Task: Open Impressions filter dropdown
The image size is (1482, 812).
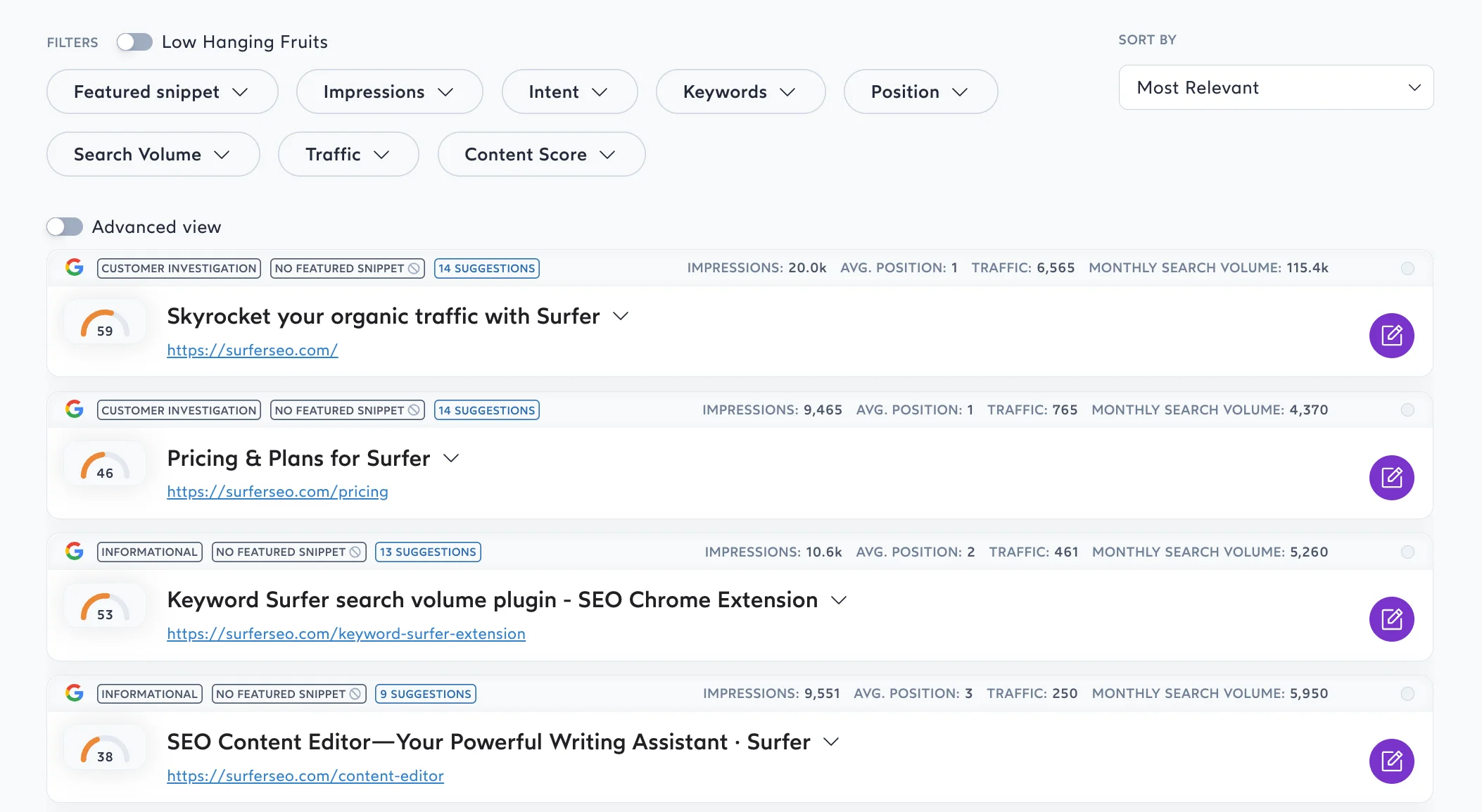Action: tap(389, 91)
